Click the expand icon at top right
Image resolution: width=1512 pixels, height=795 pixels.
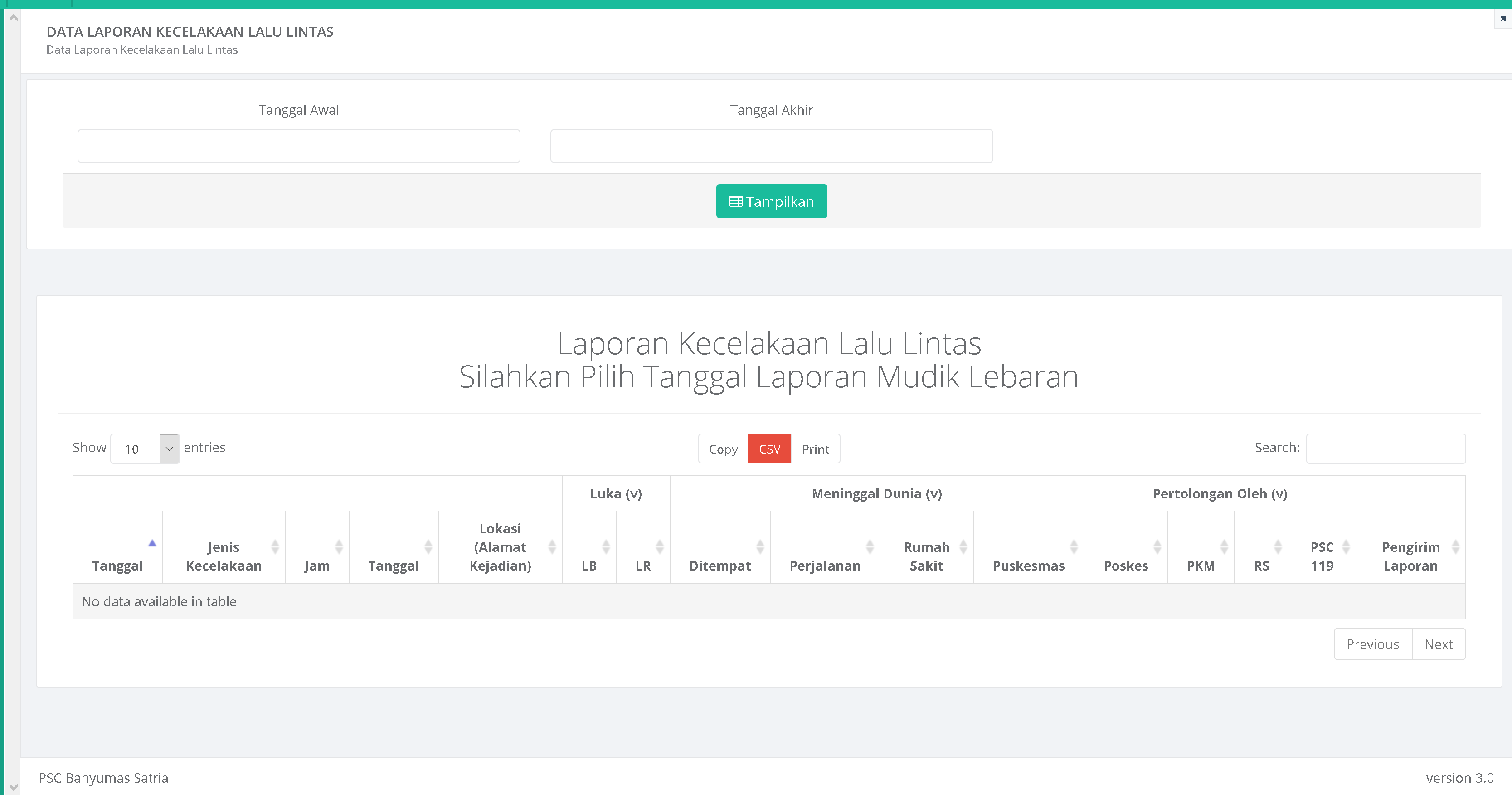pyautogui.click(x=1502, y=18)
